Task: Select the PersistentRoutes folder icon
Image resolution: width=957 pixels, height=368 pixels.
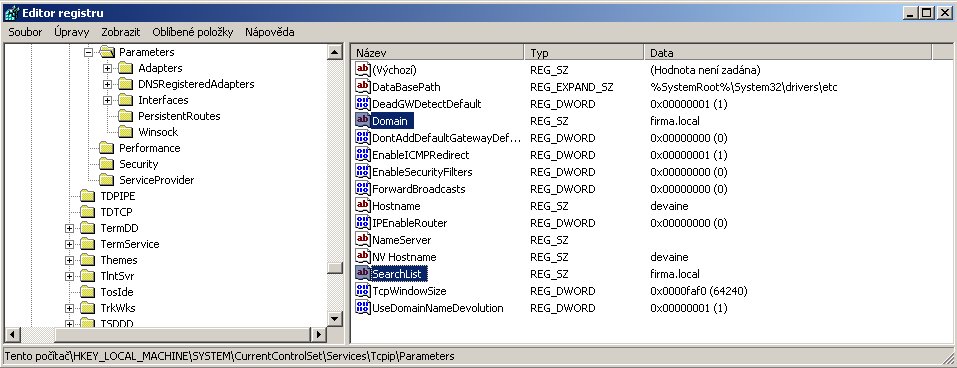Action: pyautogui.click(x=126, y=116)
